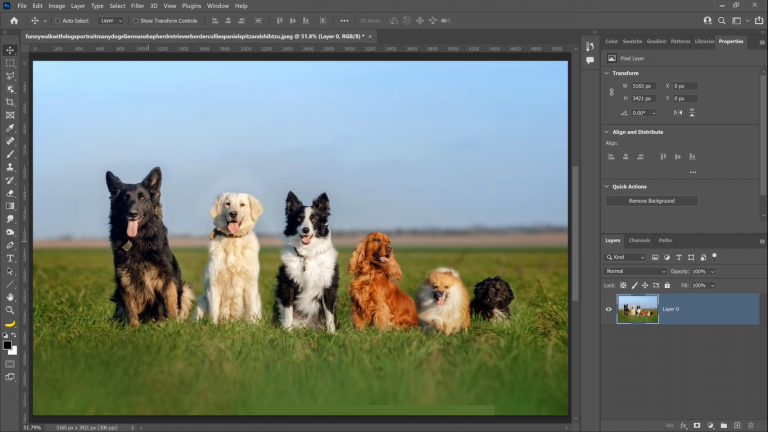This screenshot has width=768, height=432.
Task: Click the foreground color swatch
Action: click(x=7, y=345)
